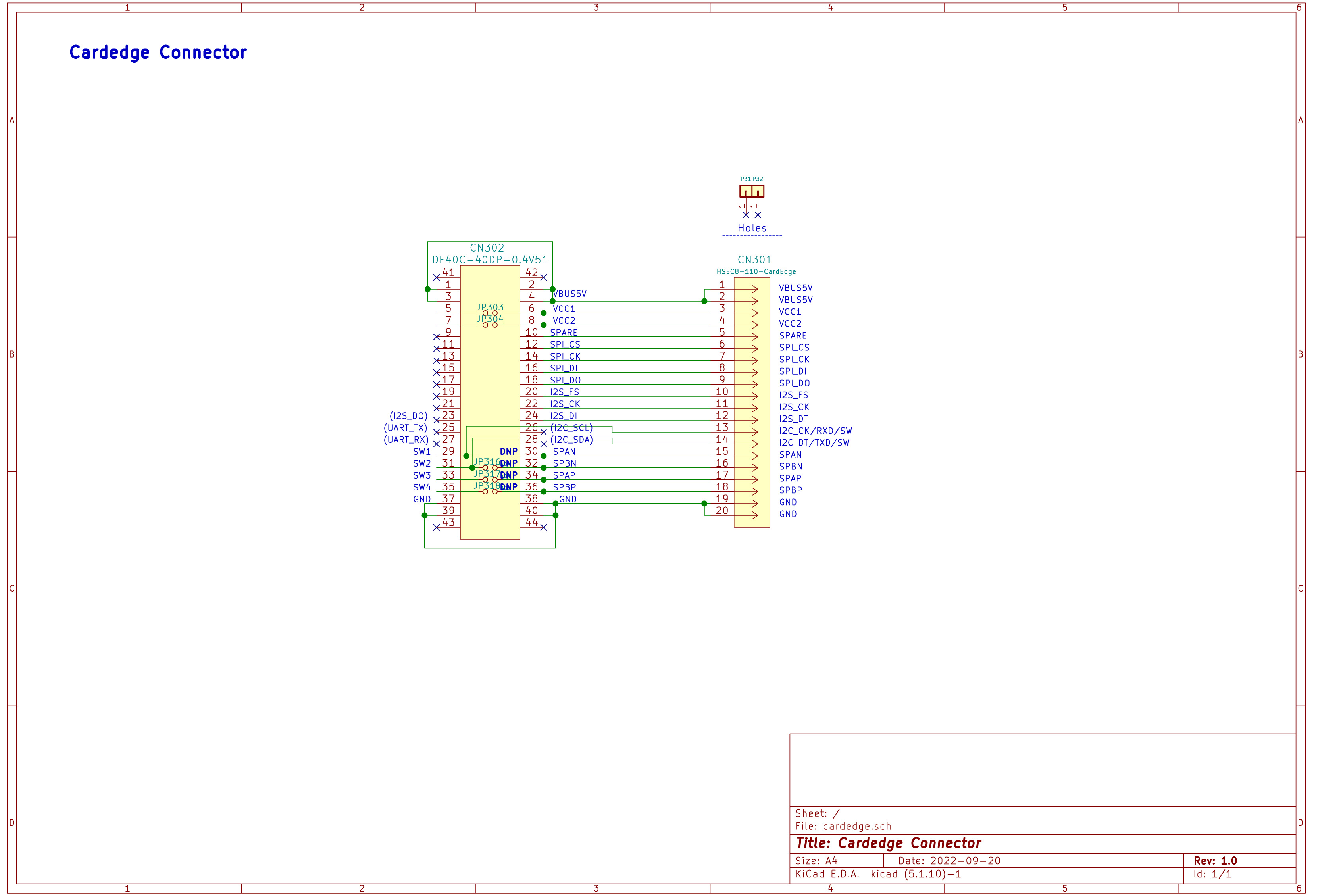Click the SW1 net label
This screenshot has width=1318, height=896.
tap(421, 452)
